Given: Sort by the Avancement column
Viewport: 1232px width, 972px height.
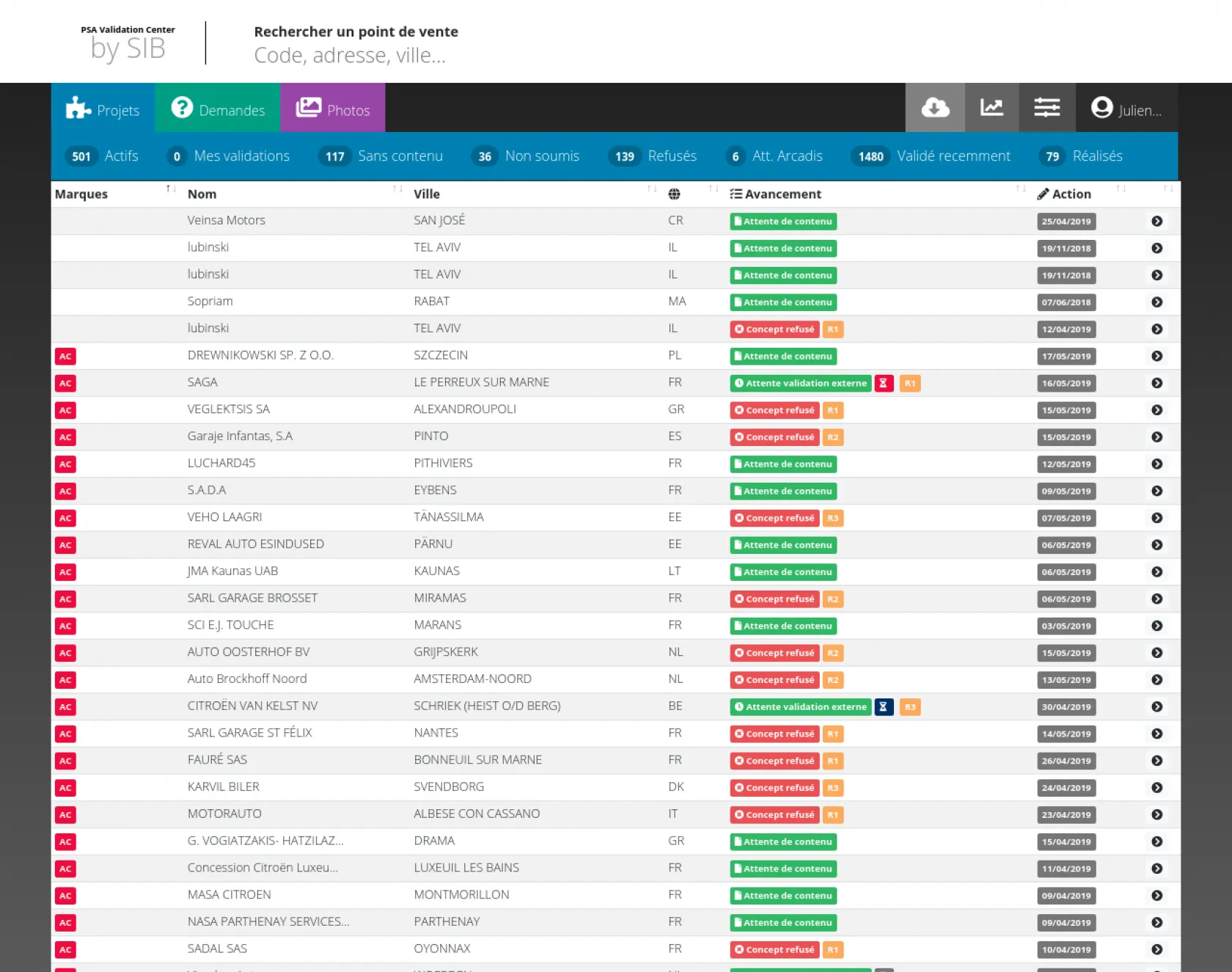Looking at the screenshot, I should click(1020, 189).
